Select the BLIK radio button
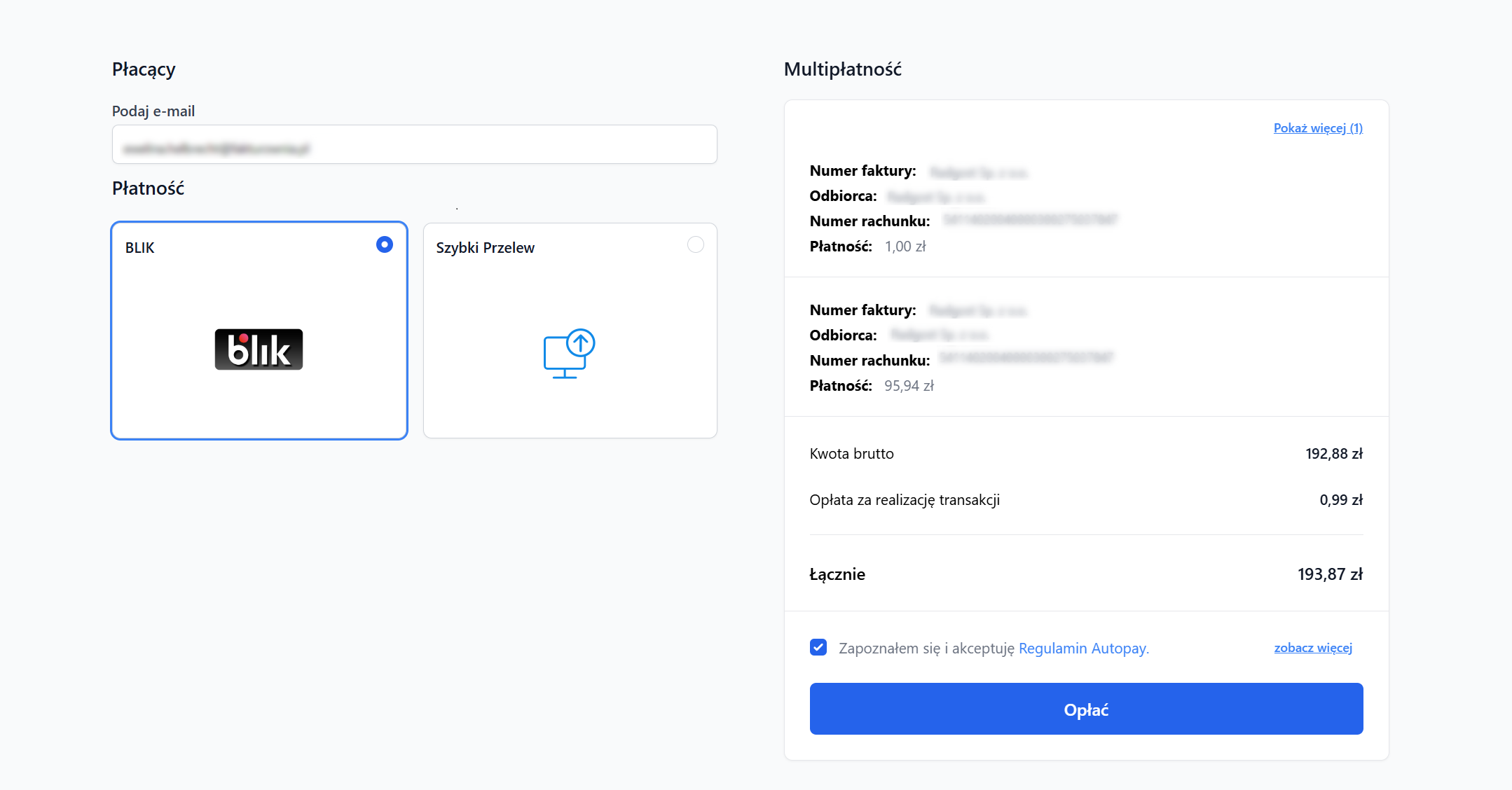Viewport: 1512px width, 790px height. pyautogui.click(x=384, y=245)
